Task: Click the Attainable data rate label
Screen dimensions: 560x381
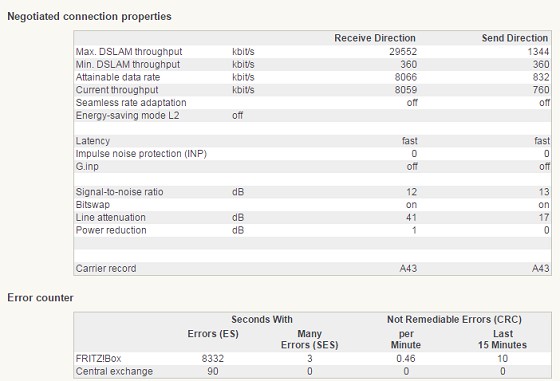Action: coord(118,77)
